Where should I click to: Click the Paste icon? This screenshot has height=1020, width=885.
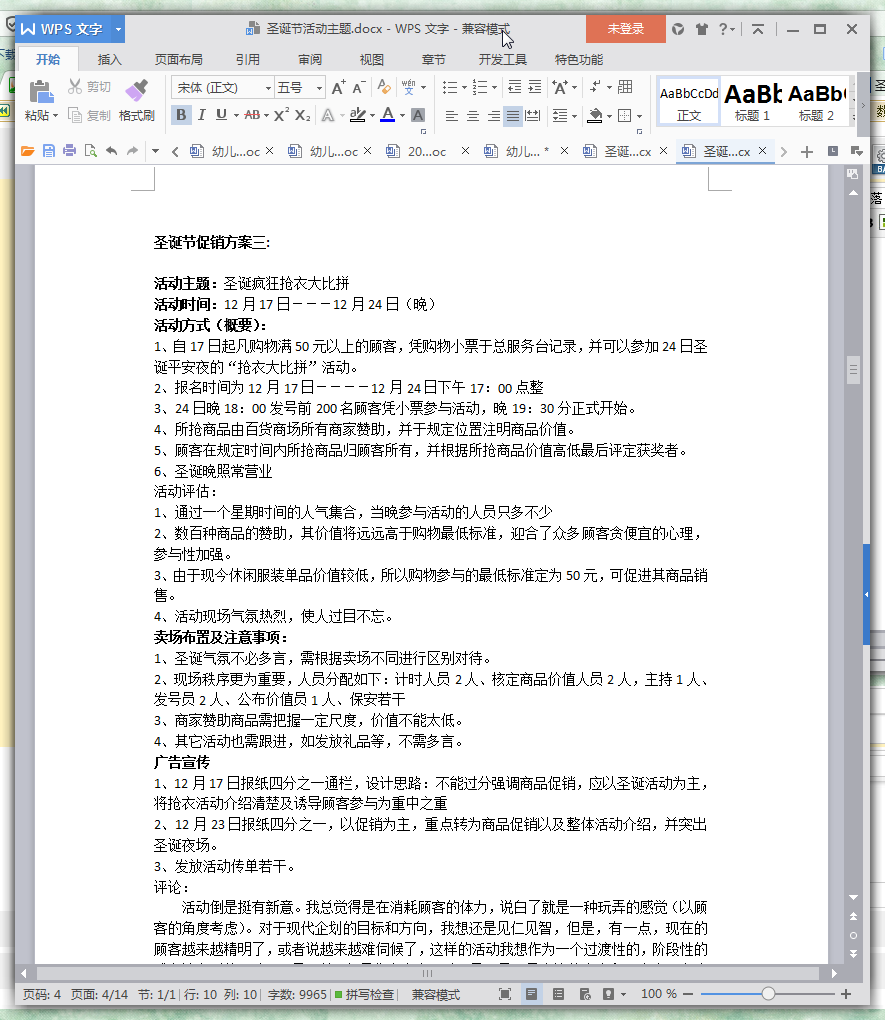(41, 91)
